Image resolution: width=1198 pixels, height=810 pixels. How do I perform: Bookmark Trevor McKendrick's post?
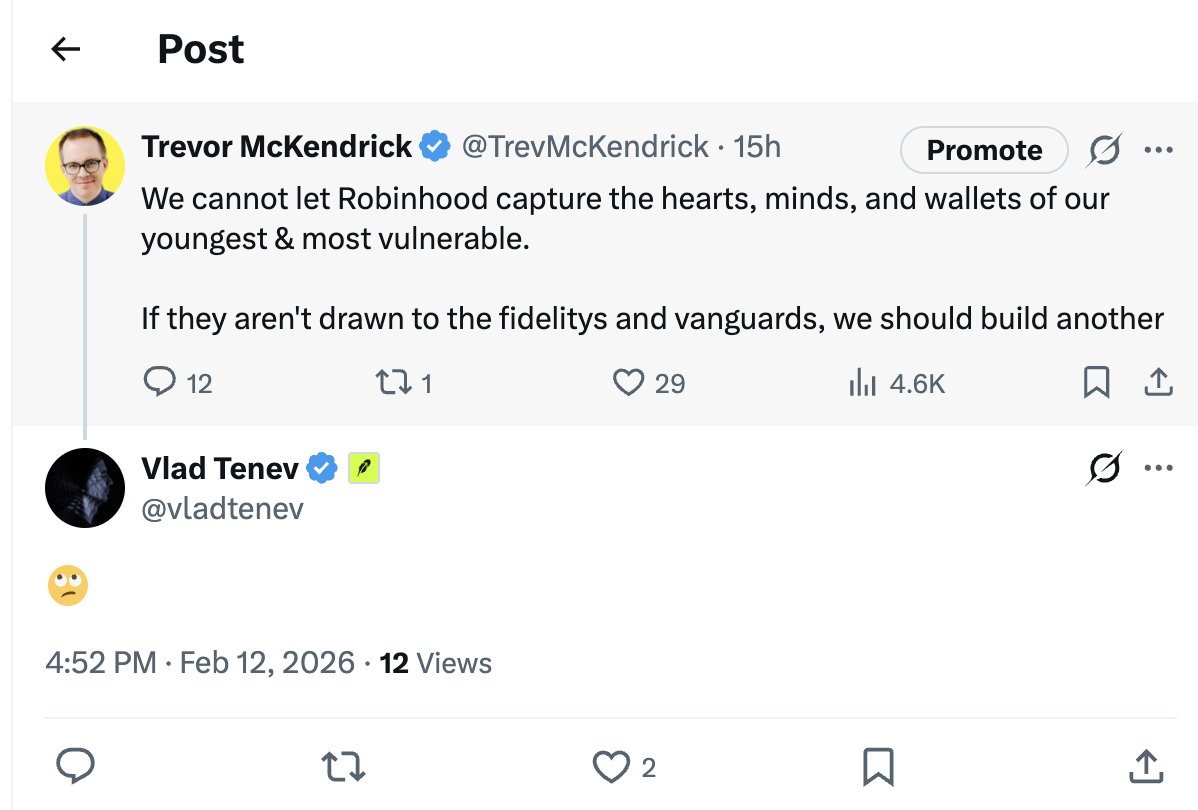click(x=1096, y=382)
